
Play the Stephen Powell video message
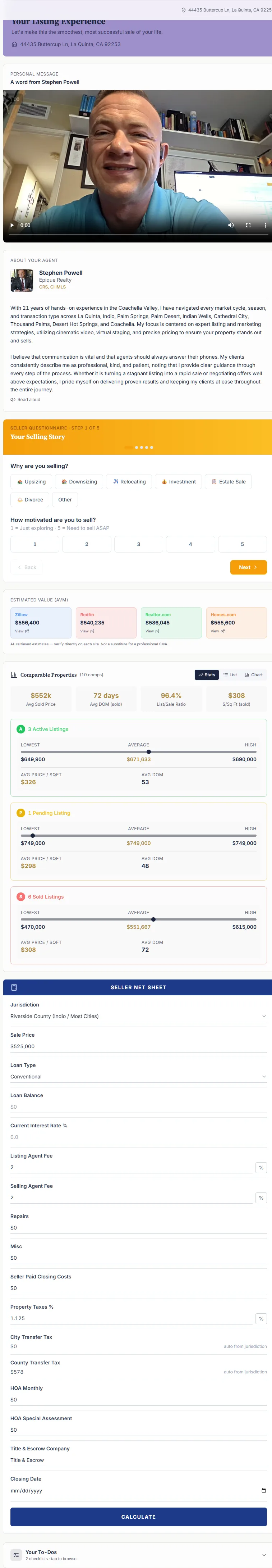(x=12, y=225)
